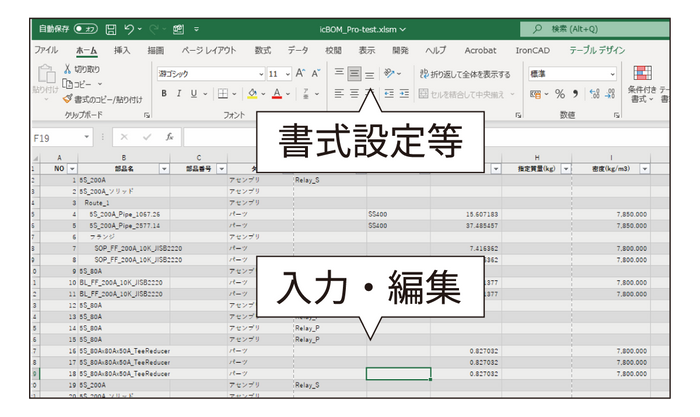Toggle the AutoSave (自動保存) switch
The height and width of the screenshot is (417, 700).
point(86,29)
